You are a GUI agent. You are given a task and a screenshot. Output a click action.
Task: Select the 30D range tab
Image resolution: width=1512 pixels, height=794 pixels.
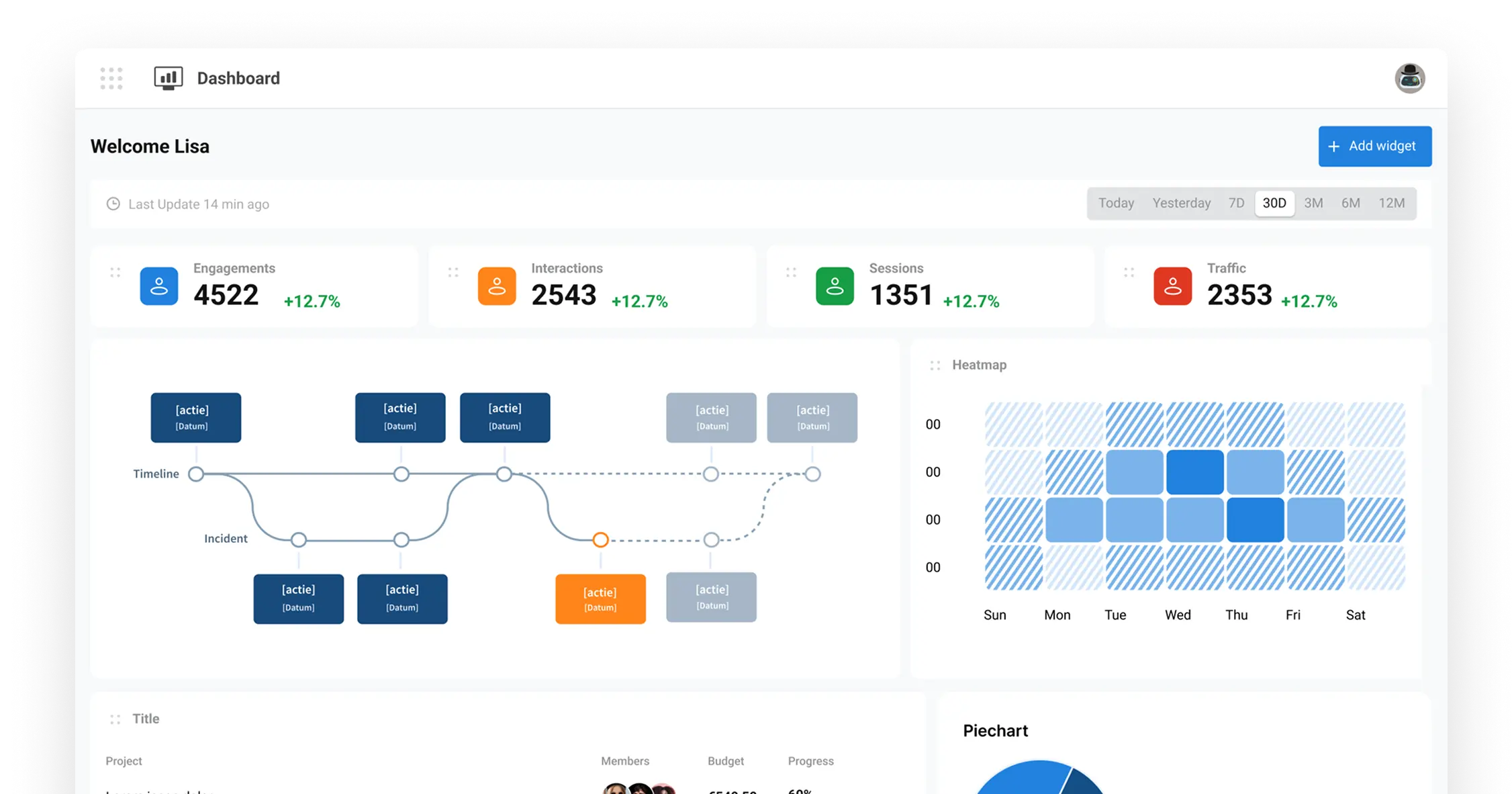coord(1274,204)
